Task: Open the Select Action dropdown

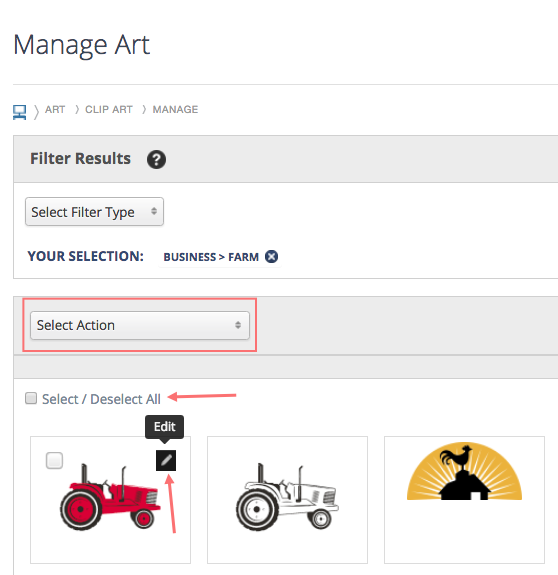Action: [140, 325]
